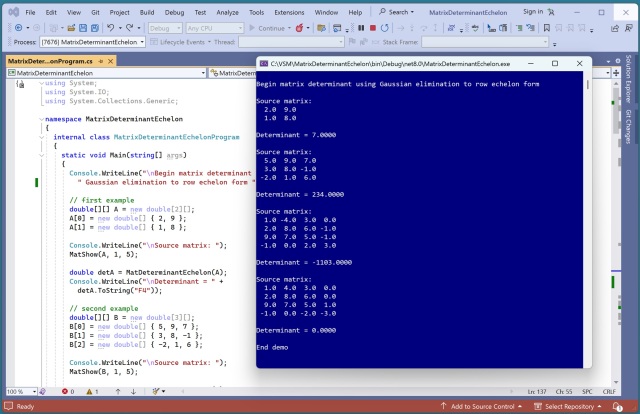The height and width of the screenshot is (414, 640).
Task: Click the Navigate Backward arrow icon
Action: click(x=18, y=28)
